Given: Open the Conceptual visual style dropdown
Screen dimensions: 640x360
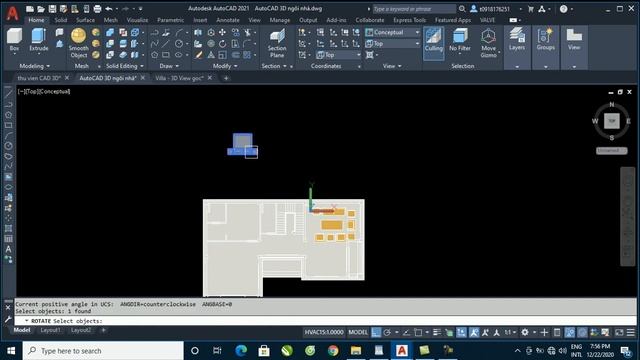Looking at the screenshot, I should click(x=393, y=32).
